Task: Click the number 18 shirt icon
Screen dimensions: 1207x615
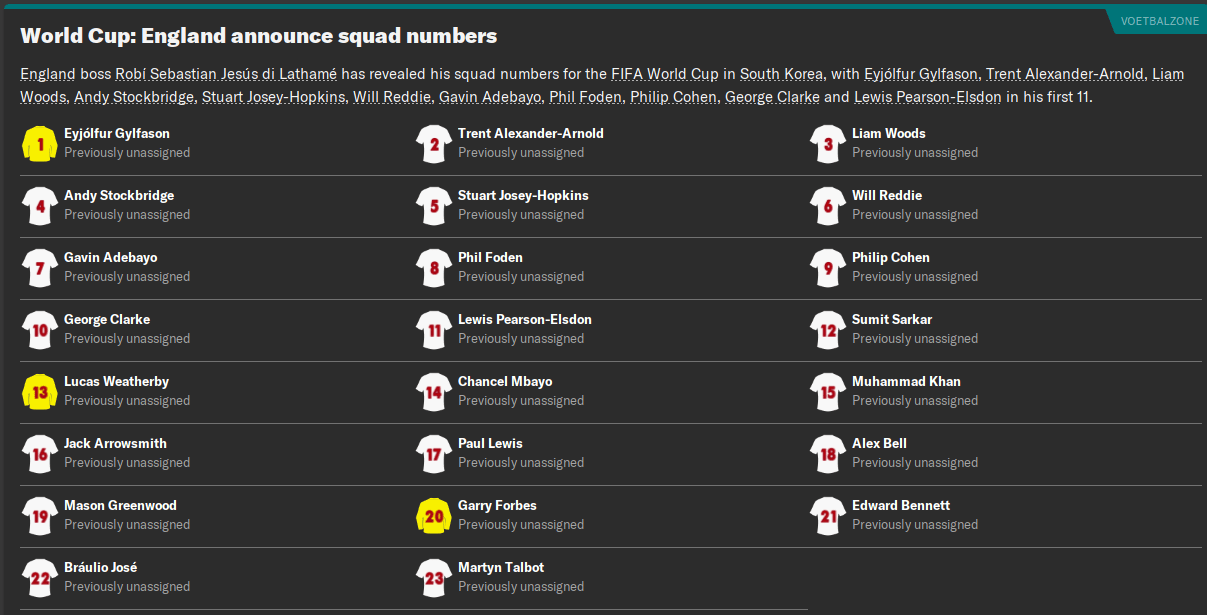Action: 828,454
